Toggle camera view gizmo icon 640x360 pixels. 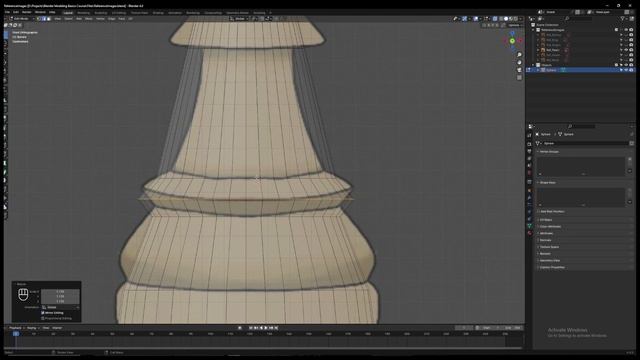pyautogui.click(x=519, y=70)
